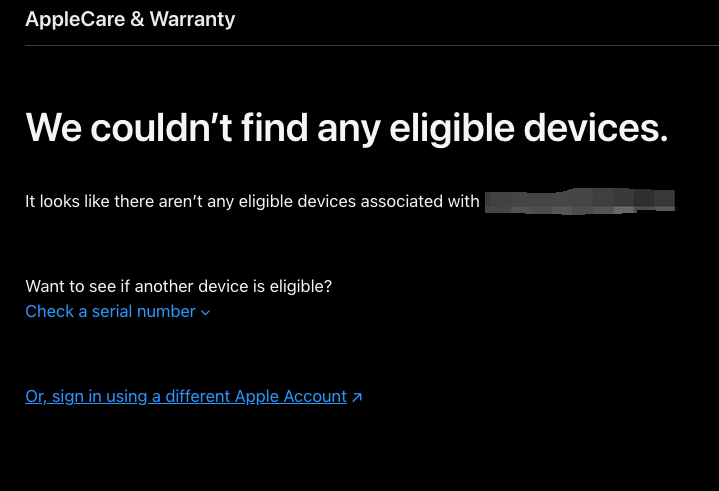The image size is (719, 491).
Task: Click the "It looks like there aren't" sentence
Action: 252,201
